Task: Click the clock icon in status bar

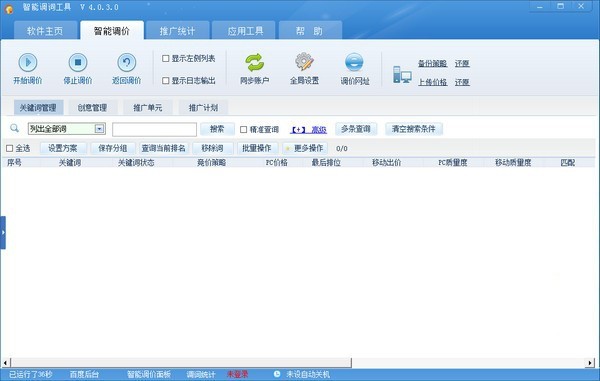Action: pyautogui.click(x=277, y=374)
